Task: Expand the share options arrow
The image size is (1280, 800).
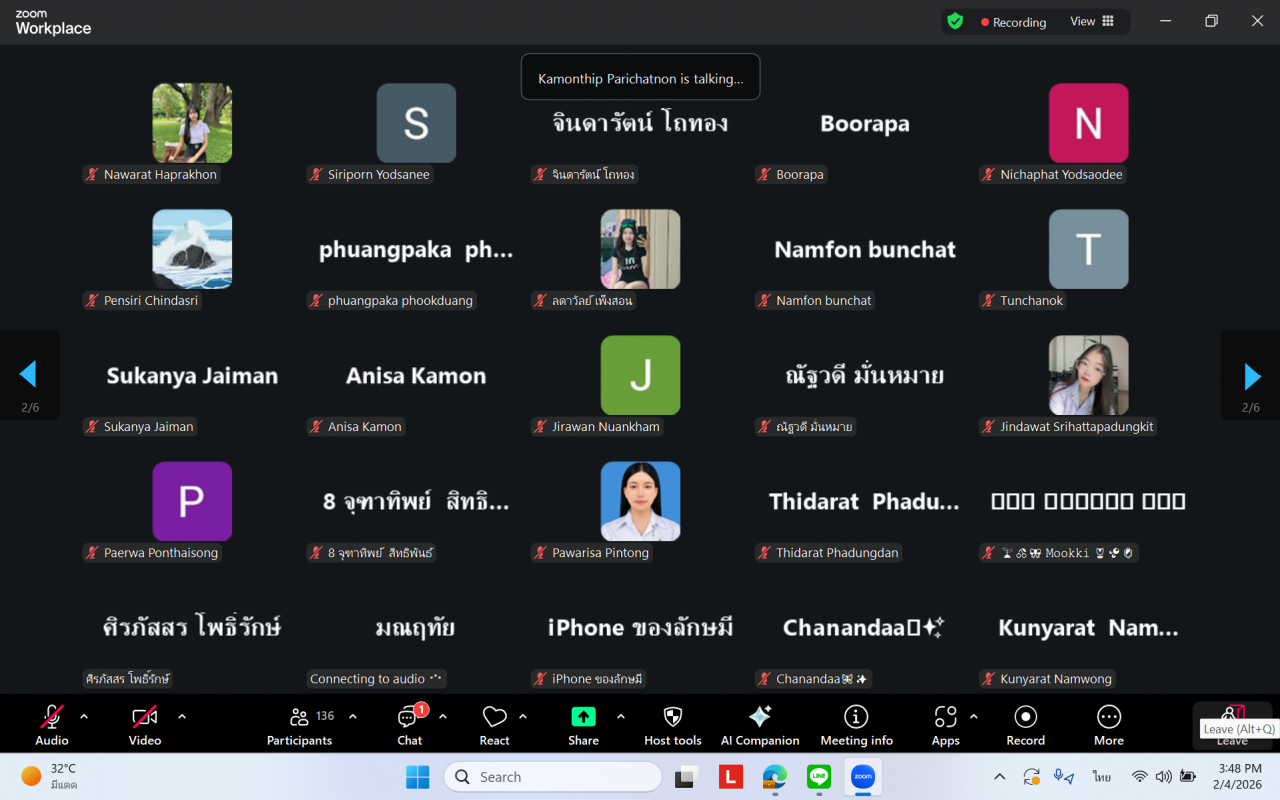Action: 621,716
